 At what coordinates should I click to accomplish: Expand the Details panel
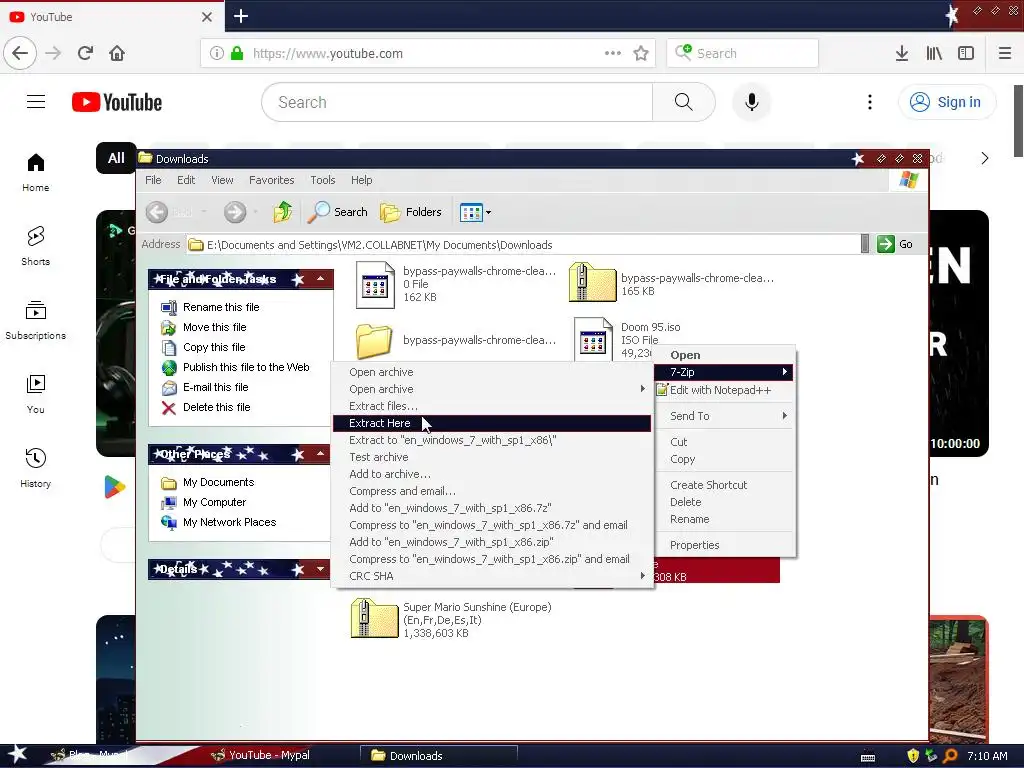coord(321,569)
